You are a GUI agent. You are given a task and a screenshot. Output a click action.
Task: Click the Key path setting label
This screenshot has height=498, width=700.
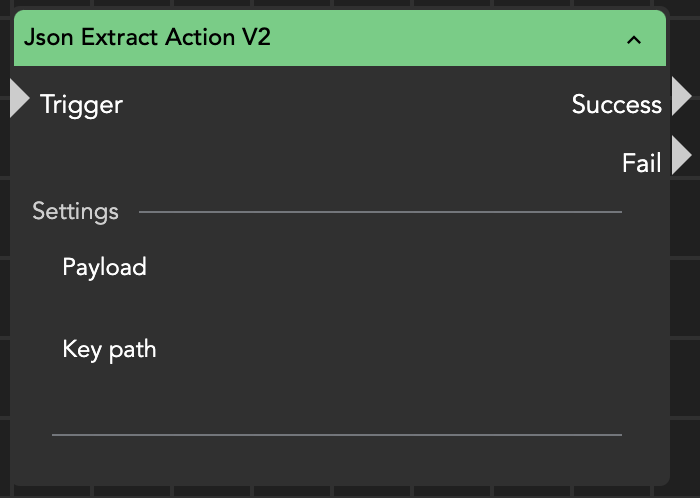pyautogui.click(x=109, y=349)
